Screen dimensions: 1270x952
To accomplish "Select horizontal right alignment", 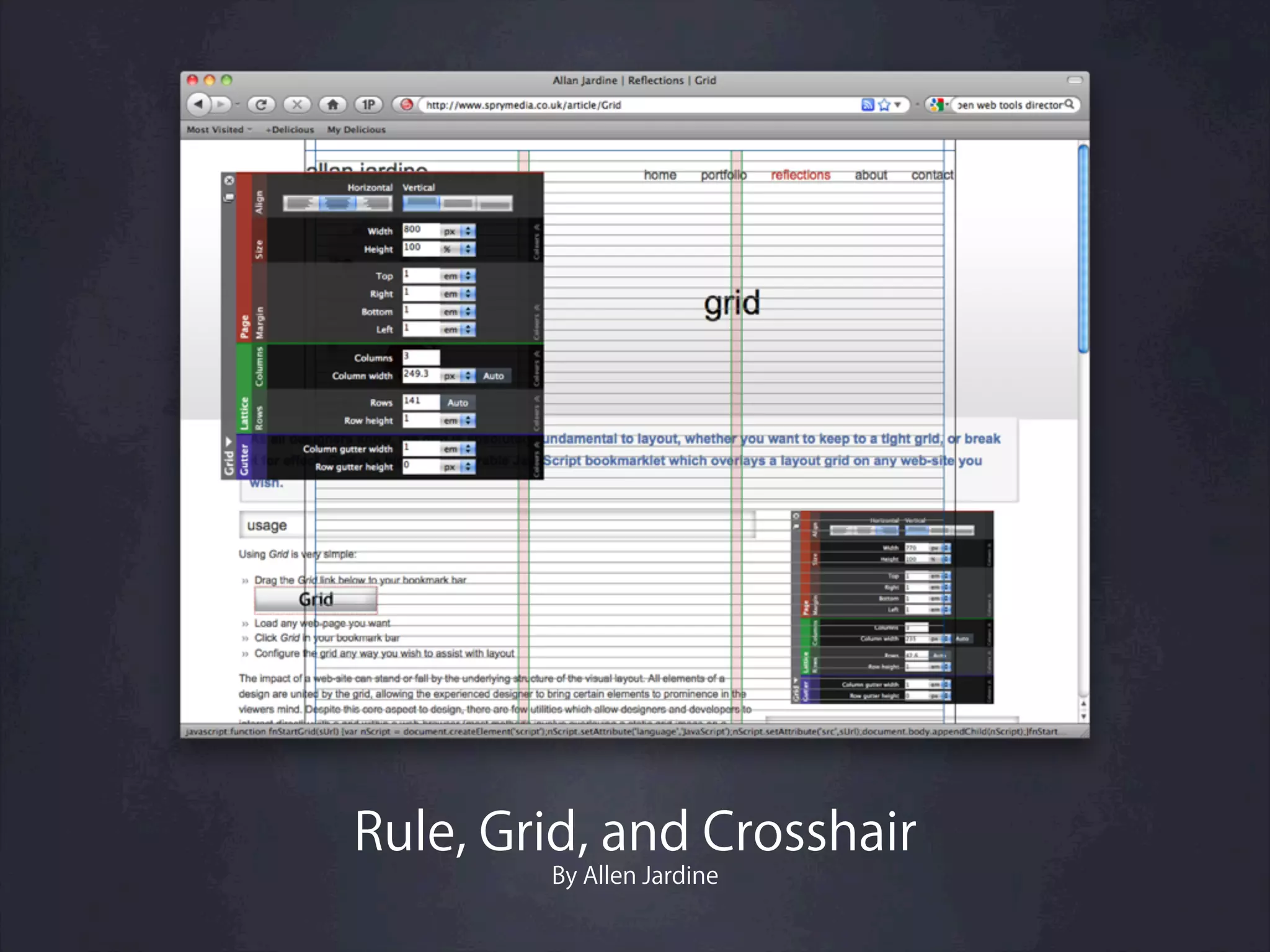I will (x=374, y=203).
